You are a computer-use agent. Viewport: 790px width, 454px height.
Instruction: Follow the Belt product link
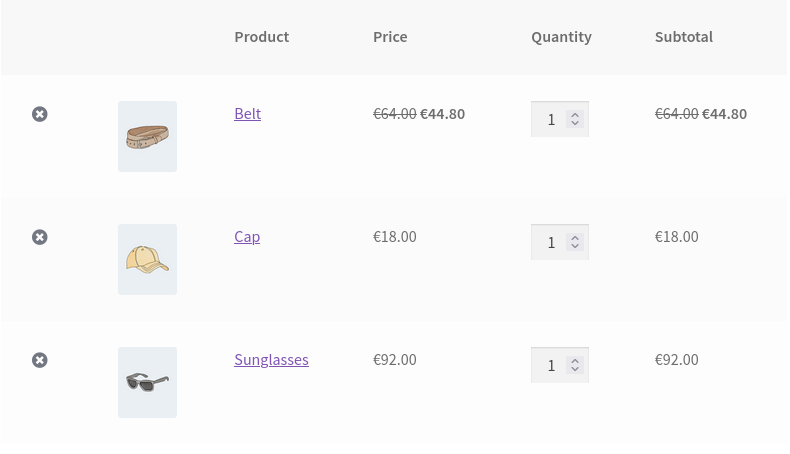(x=247, y=114)
